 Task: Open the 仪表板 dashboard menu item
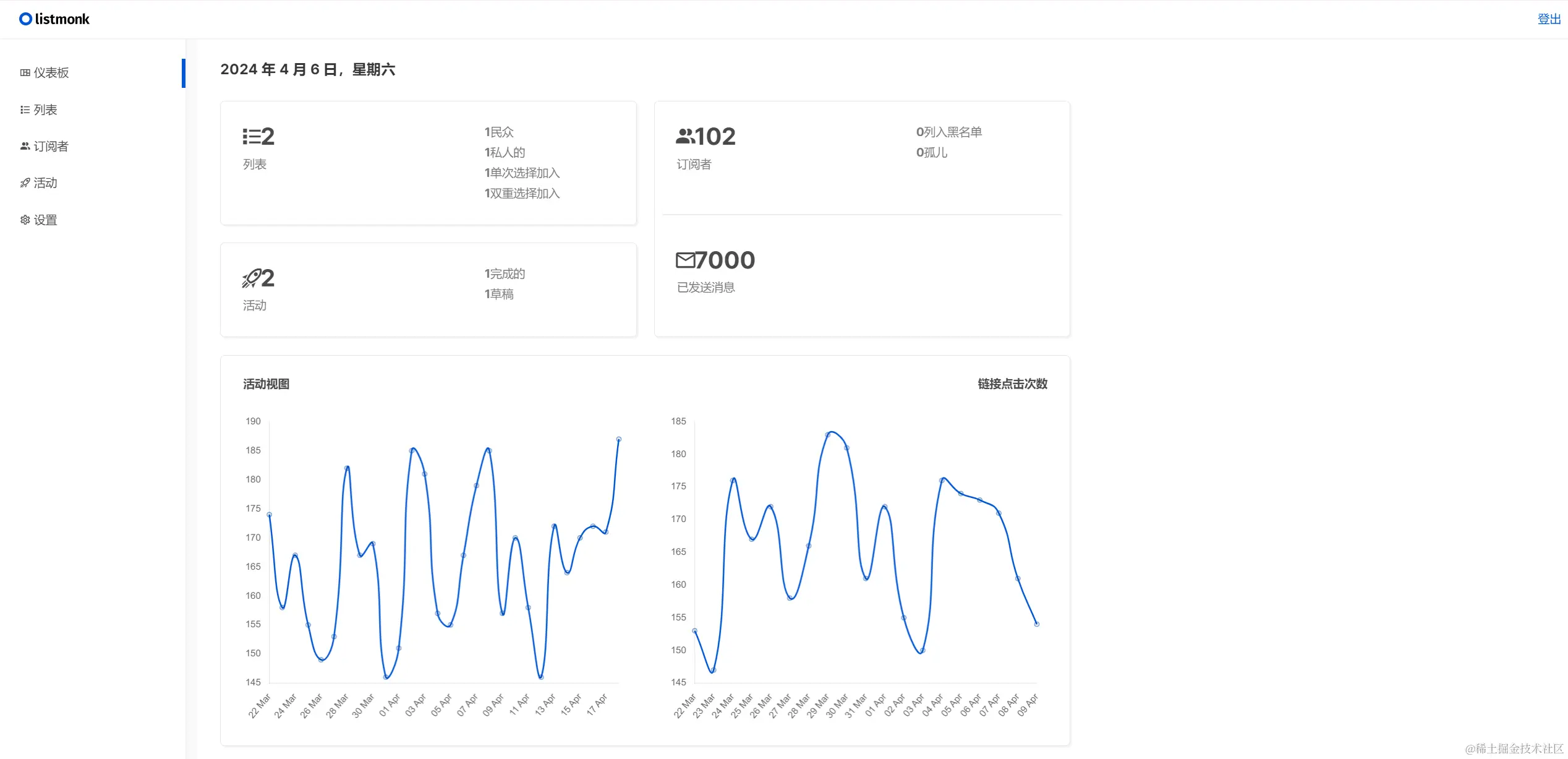51,73
